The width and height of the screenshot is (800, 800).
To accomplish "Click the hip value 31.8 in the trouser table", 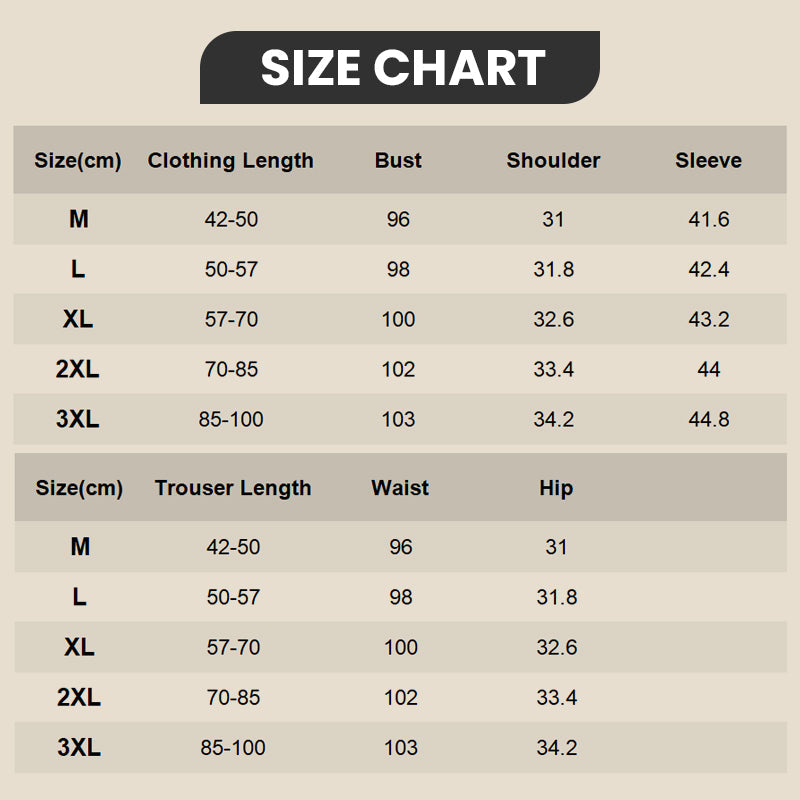I will [556, 597].
